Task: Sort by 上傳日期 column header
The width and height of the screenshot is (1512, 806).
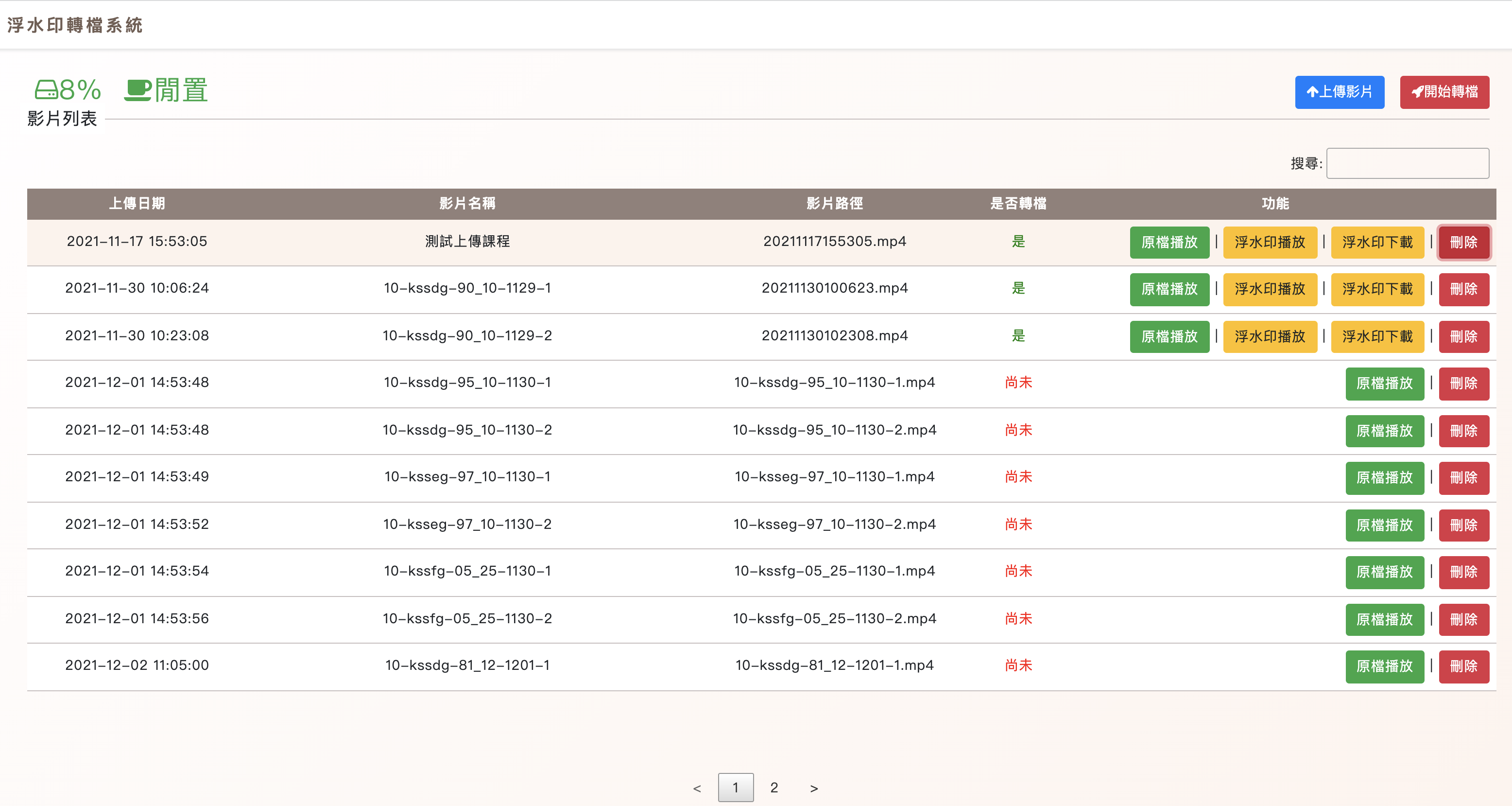Action: click(137, 203)
